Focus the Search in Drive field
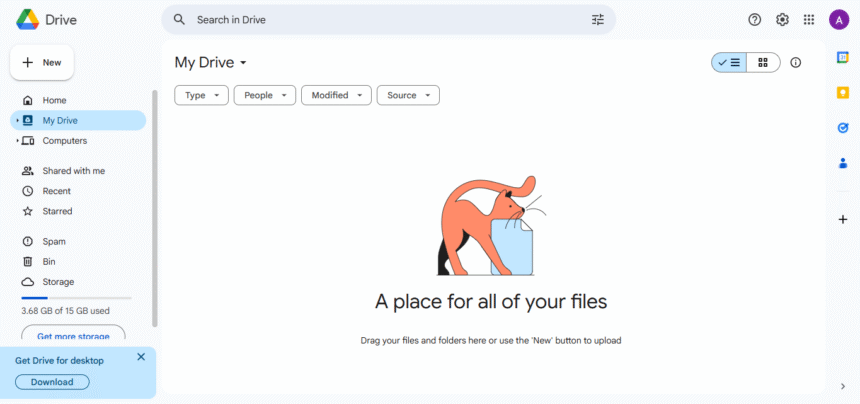 click(x=388, y=20)
